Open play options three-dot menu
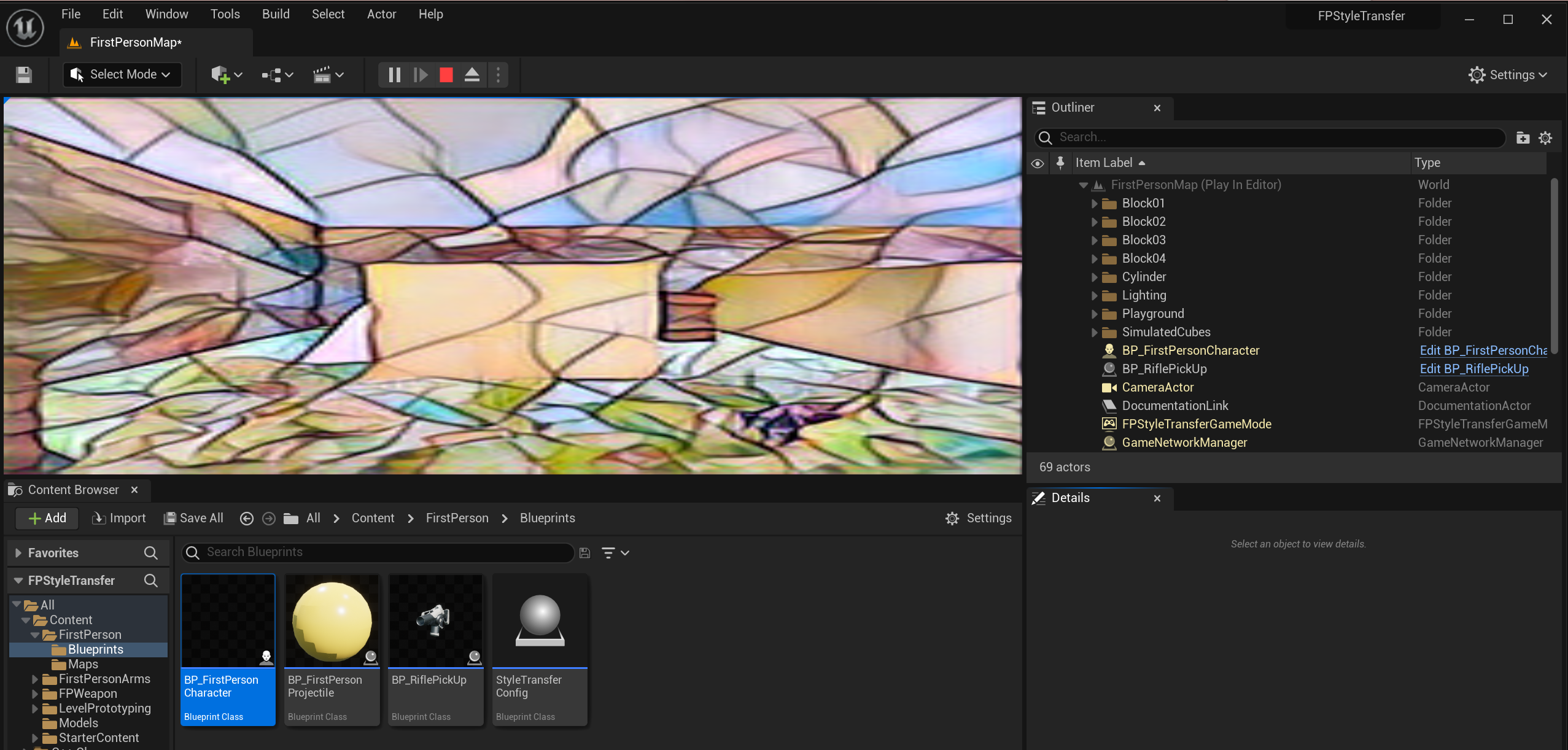Image resolution: width=1568 pixels, height=750 pixels. pos(498,75)
